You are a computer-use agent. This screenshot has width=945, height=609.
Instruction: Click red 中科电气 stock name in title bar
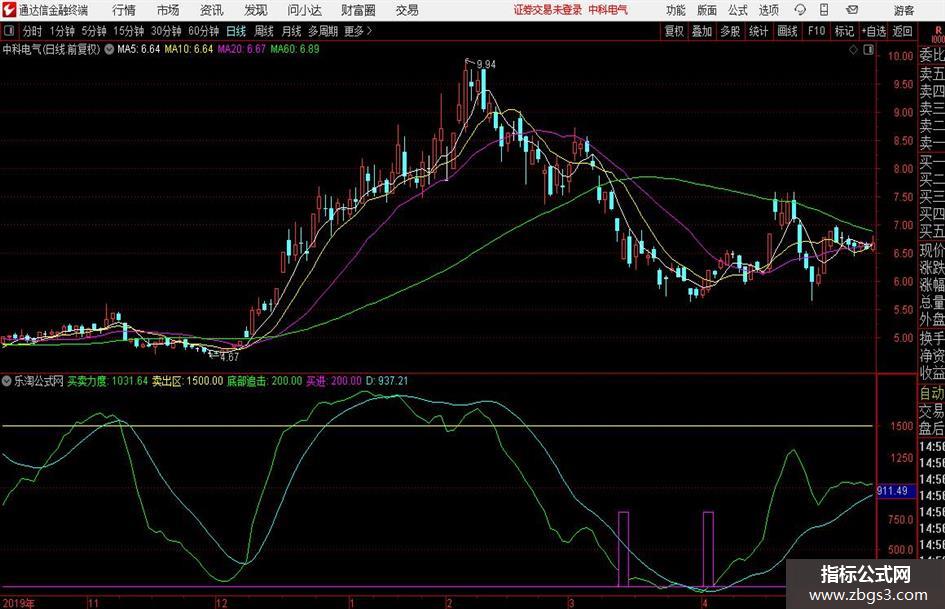pyautogui.click(x=608, y=10)
